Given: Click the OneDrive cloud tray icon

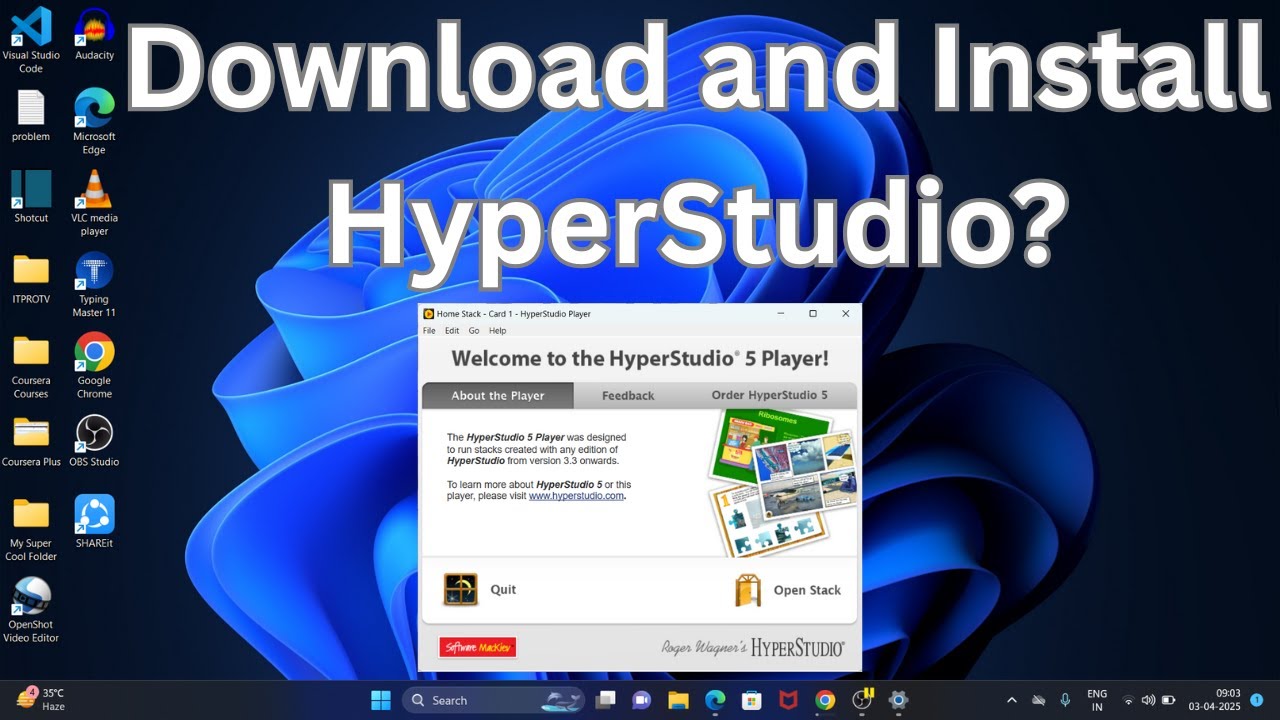Looking at the screenshot, I should [x=1039, y=700].
